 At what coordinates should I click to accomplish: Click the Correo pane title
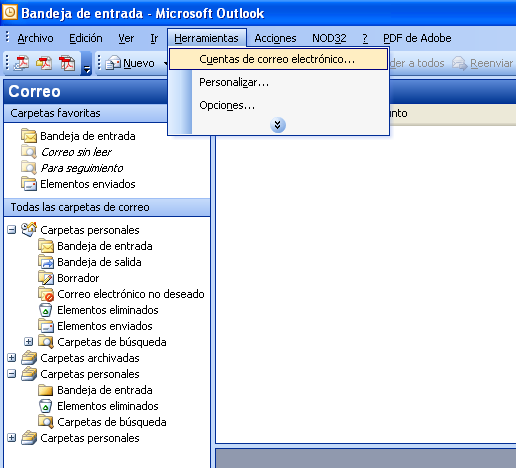click(34, 91)
